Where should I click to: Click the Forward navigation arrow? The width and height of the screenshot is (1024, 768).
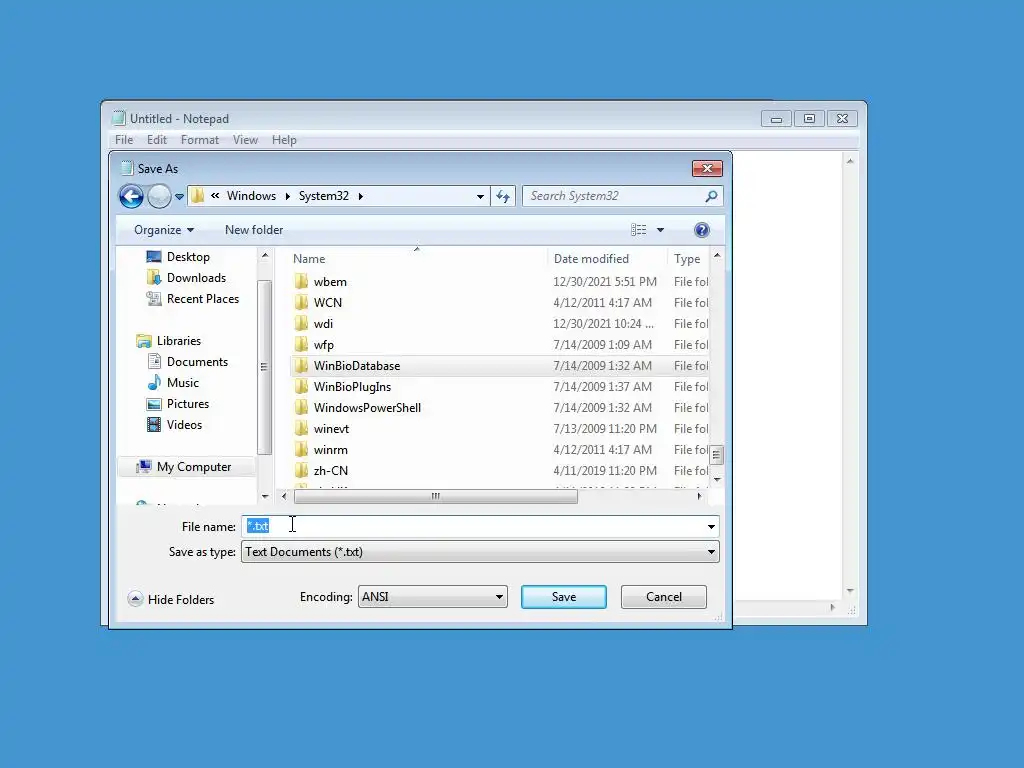click(x=159, y=196)
